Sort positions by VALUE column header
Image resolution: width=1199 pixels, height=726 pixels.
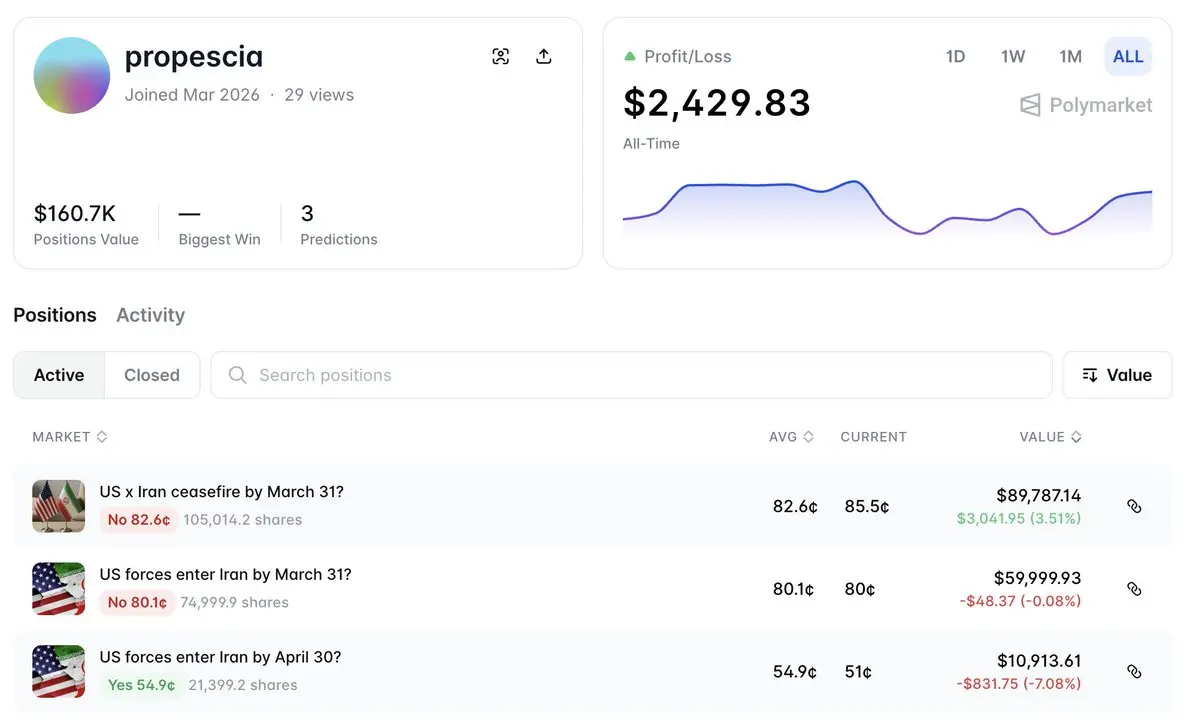1050,437
